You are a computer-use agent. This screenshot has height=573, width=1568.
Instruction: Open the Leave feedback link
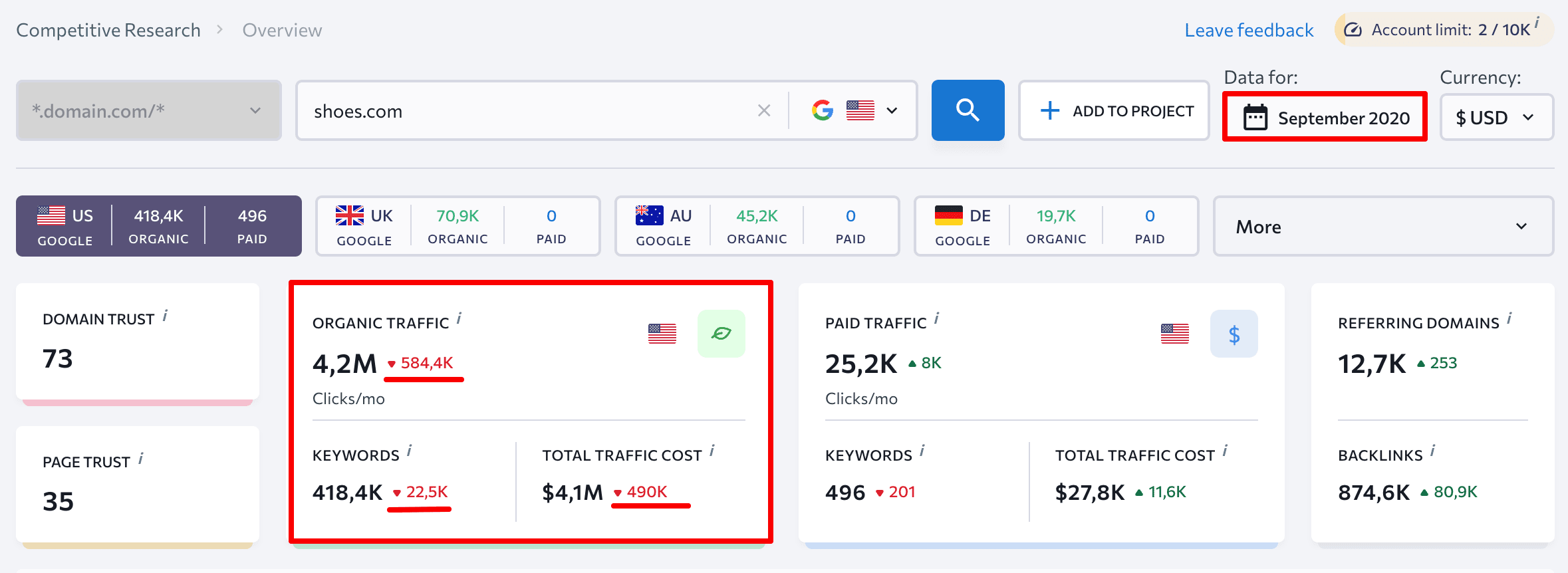click(1249, 30)
